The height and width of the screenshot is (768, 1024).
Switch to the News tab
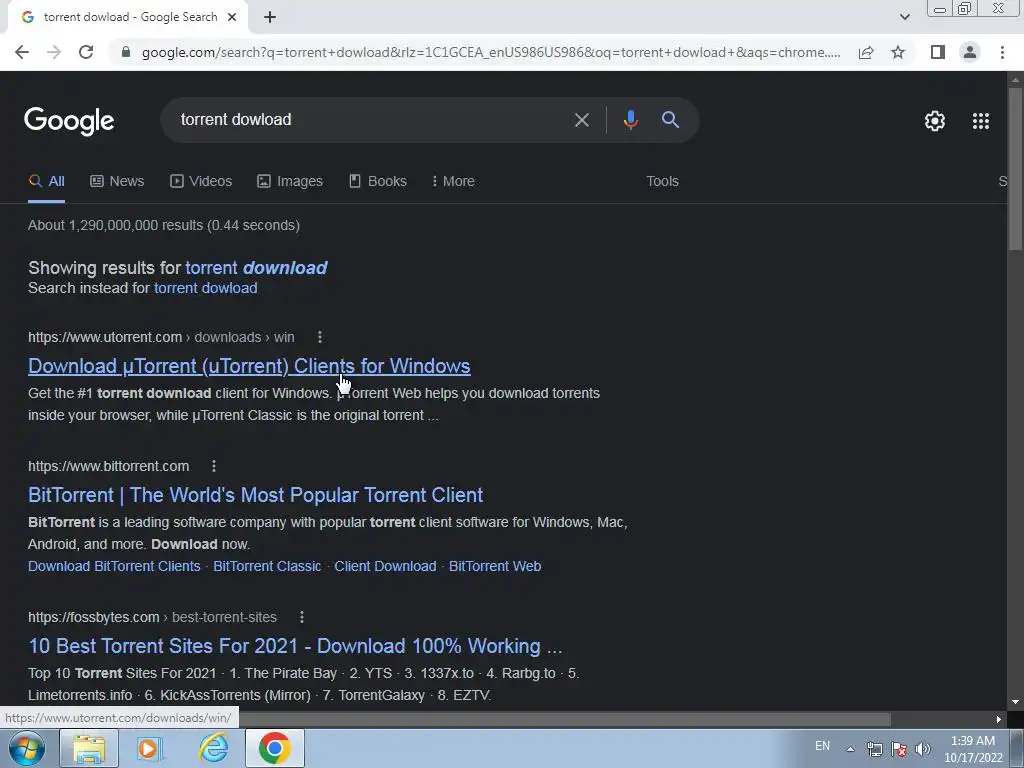(117, 181)
